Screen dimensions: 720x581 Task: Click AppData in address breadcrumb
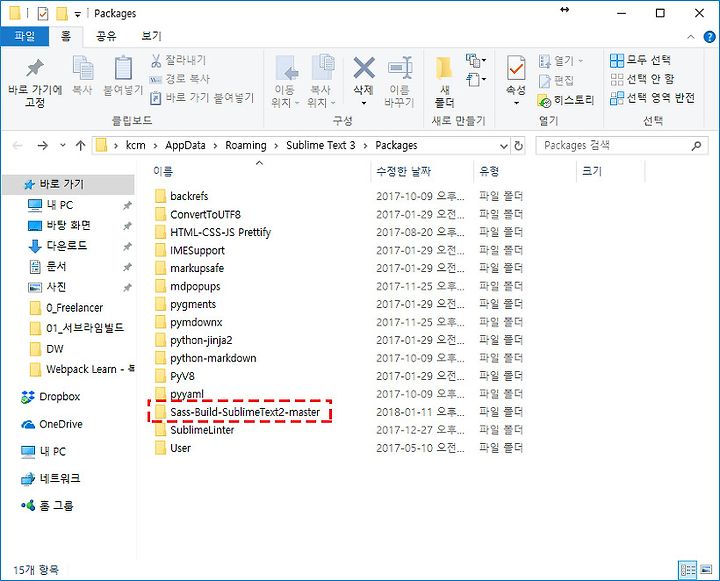click(185, 145)
